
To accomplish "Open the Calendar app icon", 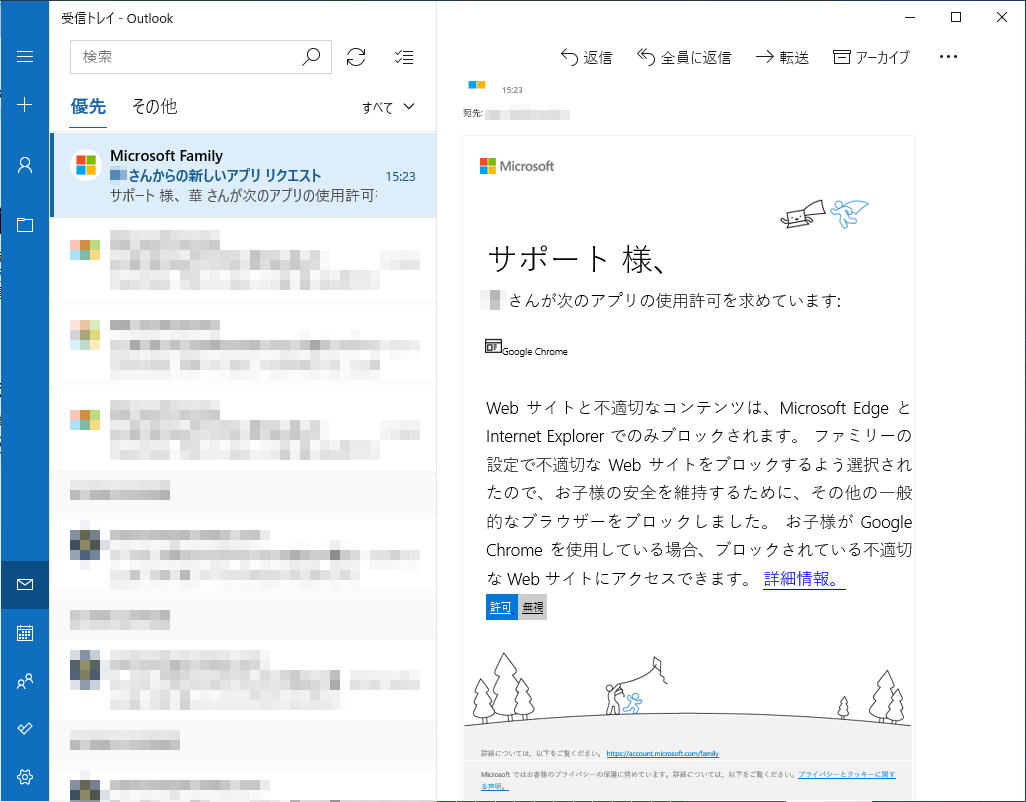I will pos(25,633).
